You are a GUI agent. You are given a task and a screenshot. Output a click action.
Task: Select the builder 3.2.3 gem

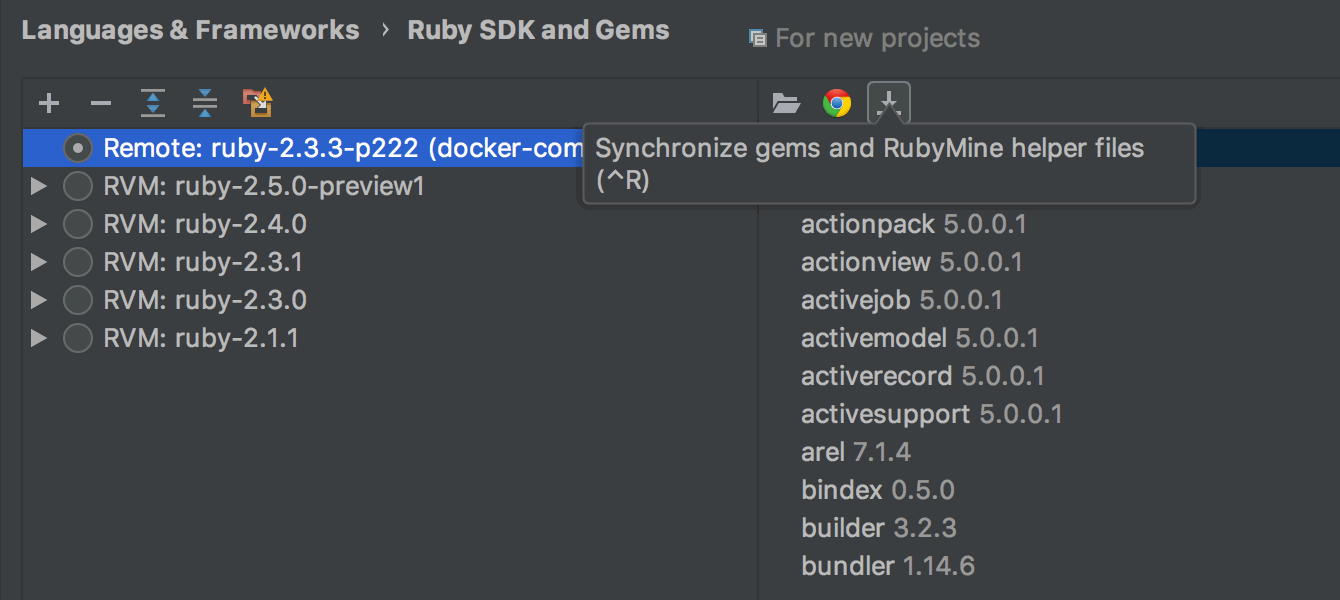click(x=879, y=528)
